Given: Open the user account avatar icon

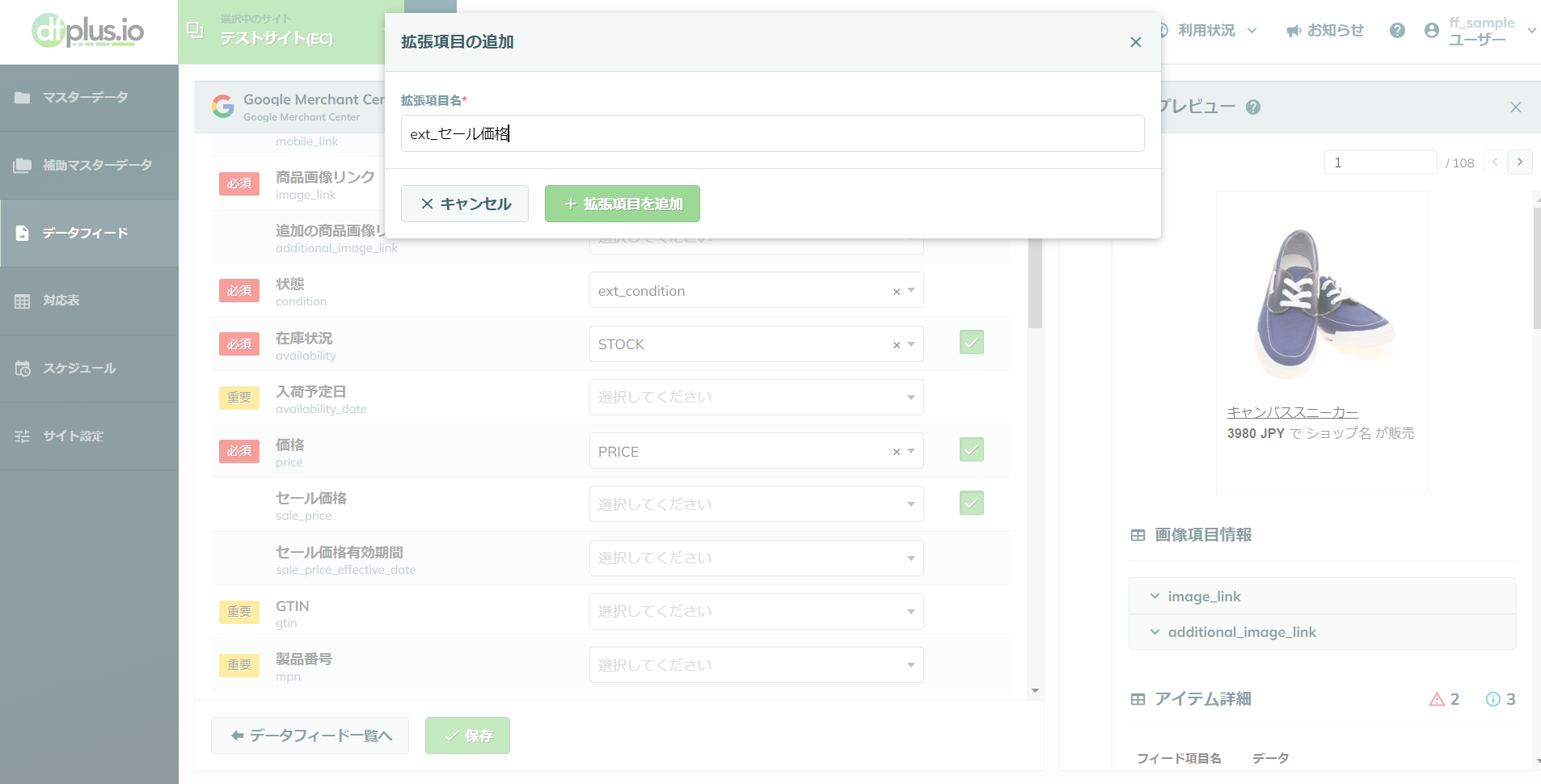Looking at the screenshot, I should pyautogui.click(x=1432, y=31).
